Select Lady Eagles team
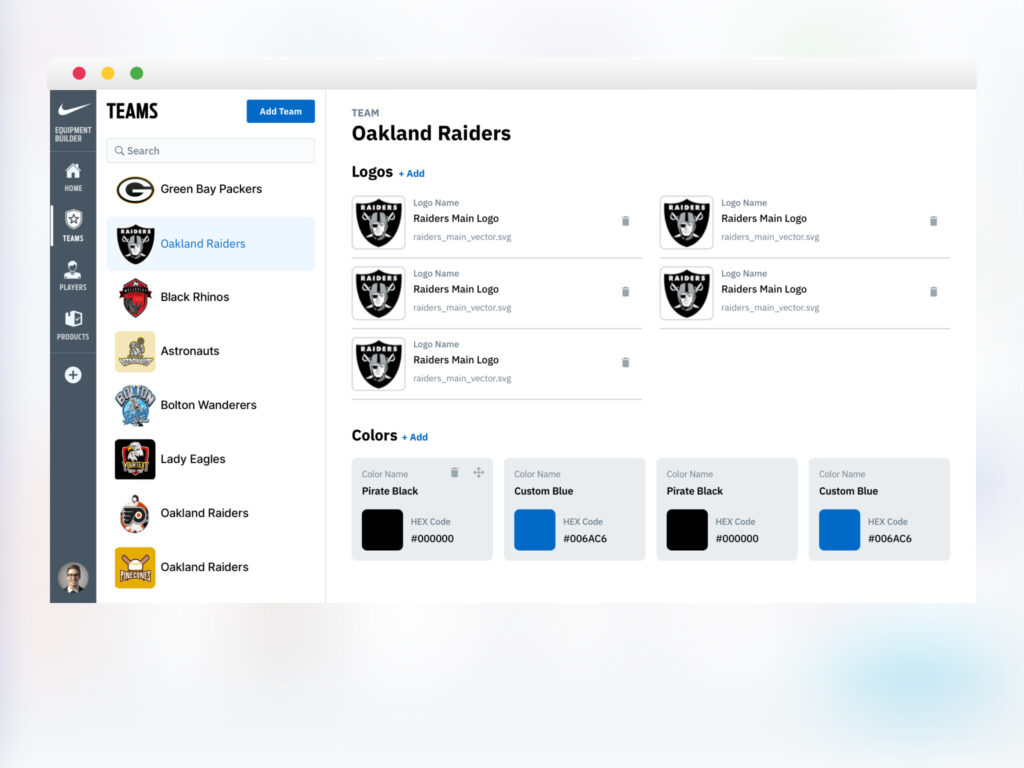The image size is (1024, 768). click(x=210, y=459)
